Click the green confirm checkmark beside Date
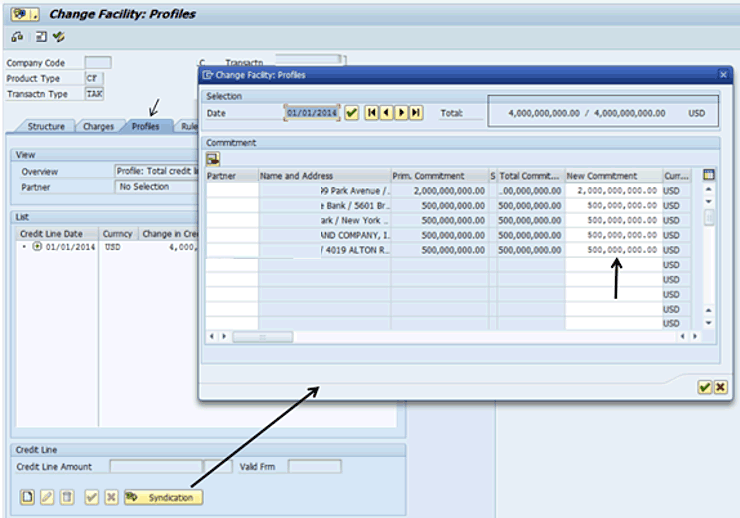 pos(352,113)
